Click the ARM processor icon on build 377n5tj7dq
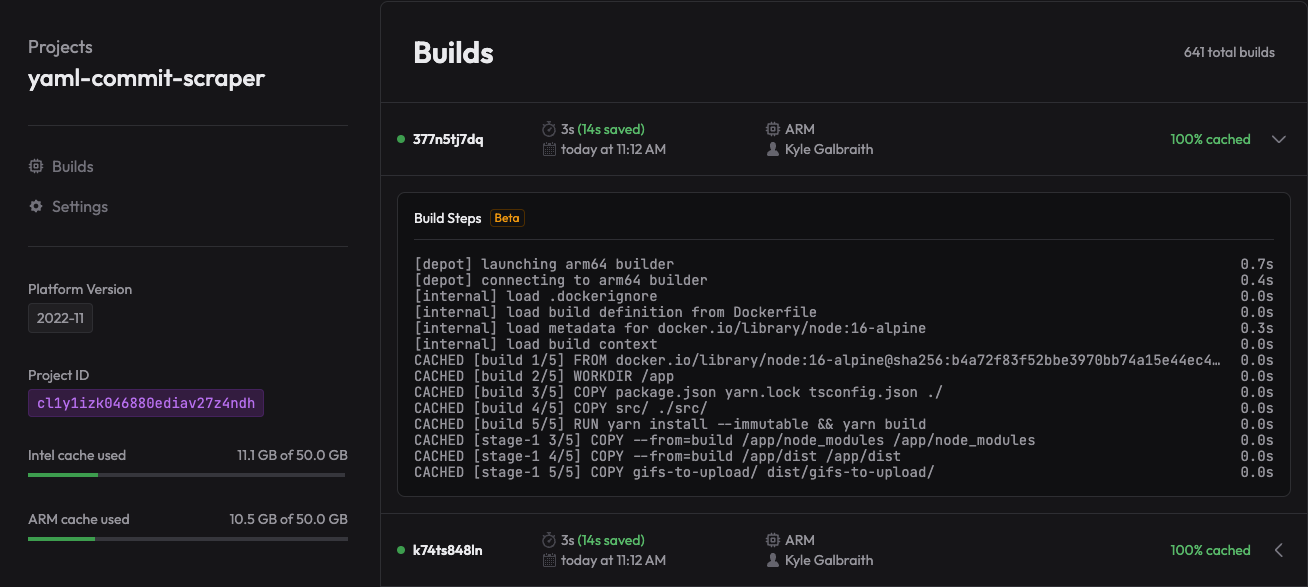This screenshot has height=587, width=1308. click(x=772, y=129)
